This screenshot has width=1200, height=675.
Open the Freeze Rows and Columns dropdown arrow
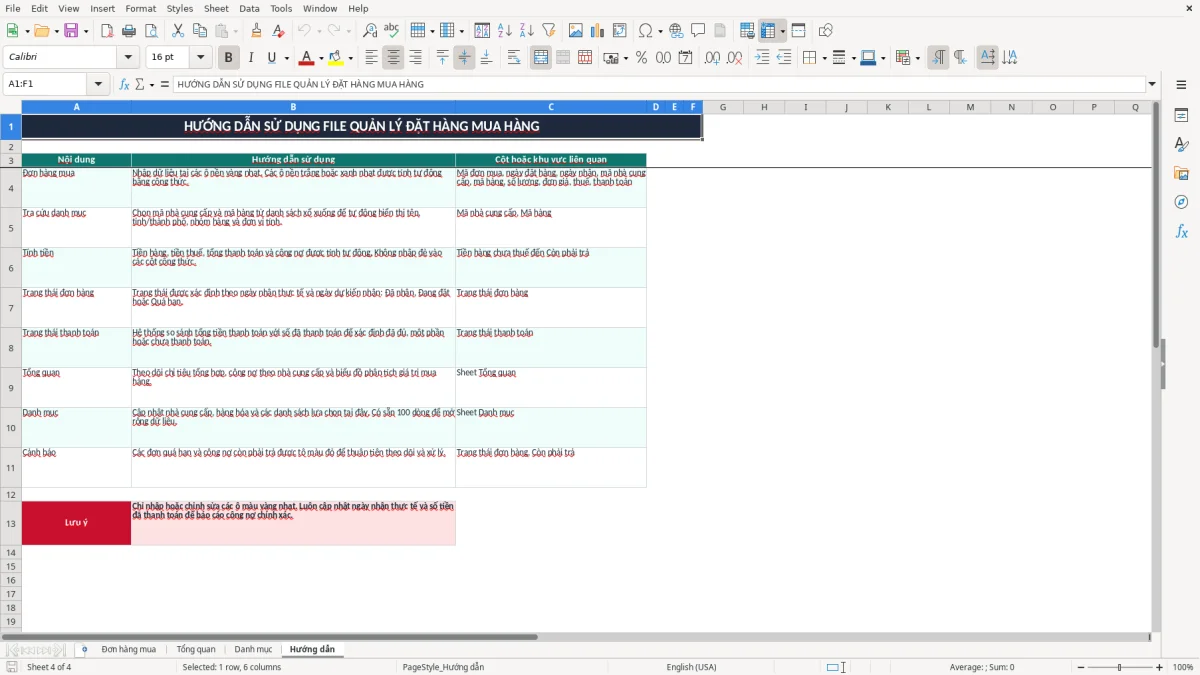[782, 31]
